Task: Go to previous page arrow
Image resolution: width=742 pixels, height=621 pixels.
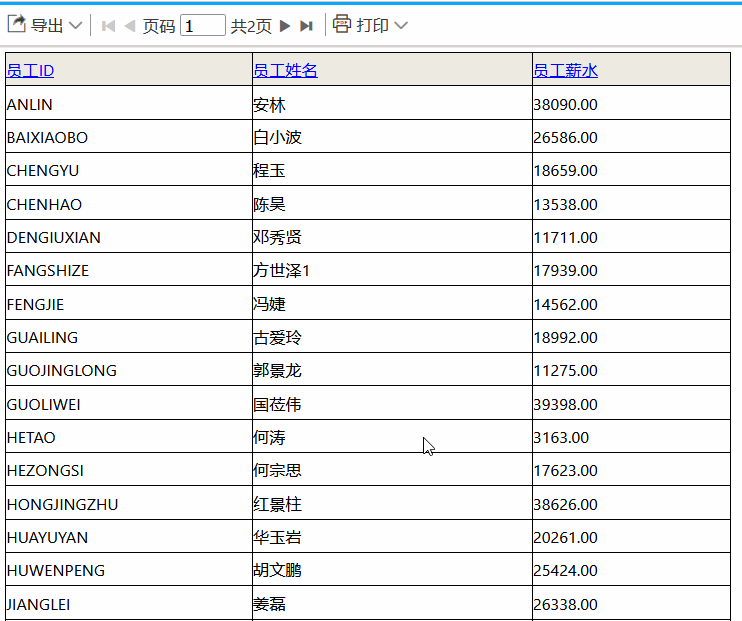Action: [x=130, y=26]
